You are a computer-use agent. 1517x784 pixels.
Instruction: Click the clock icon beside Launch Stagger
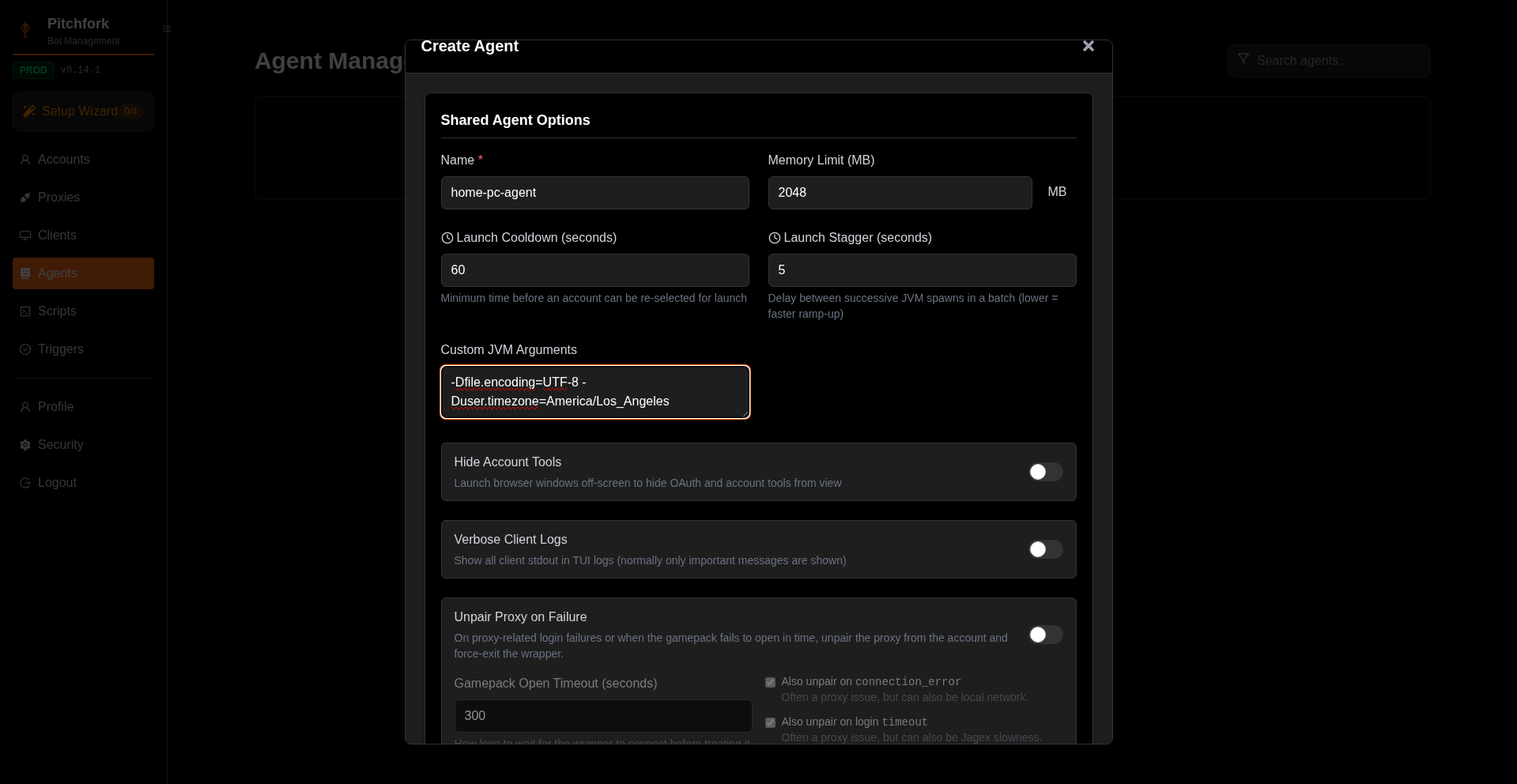coord(775,238)
